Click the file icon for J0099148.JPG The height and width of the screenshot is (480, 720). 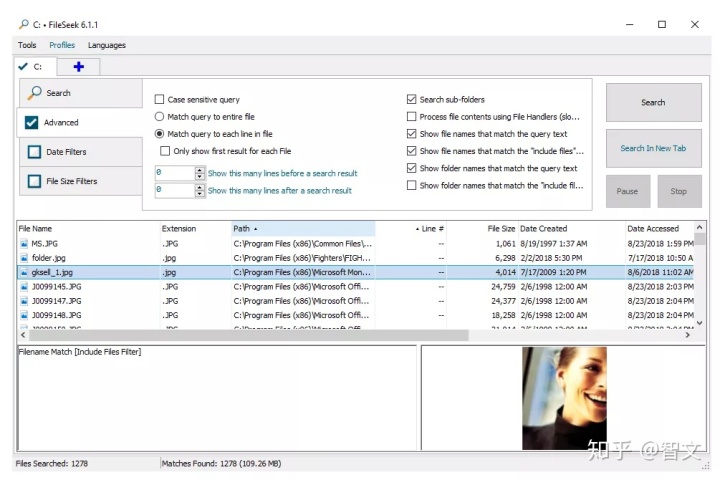[x=24, y=315]
